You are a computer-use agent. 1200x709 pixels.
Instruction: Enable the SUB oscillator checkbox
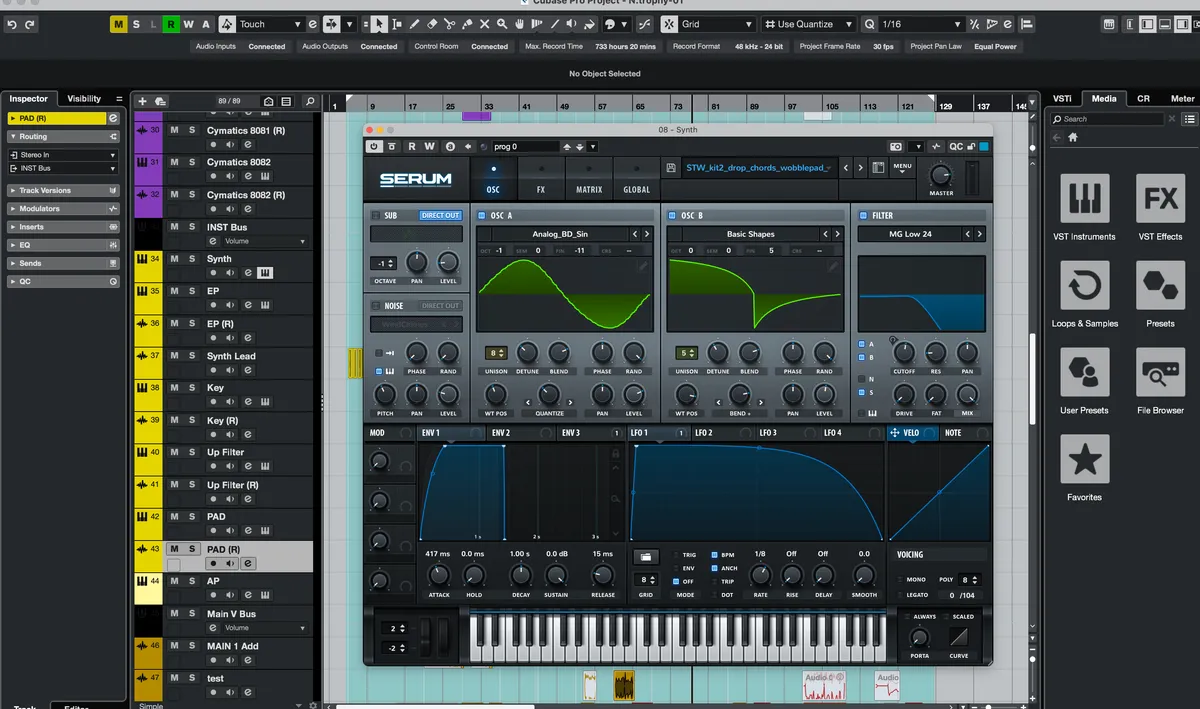coord(375,215)
